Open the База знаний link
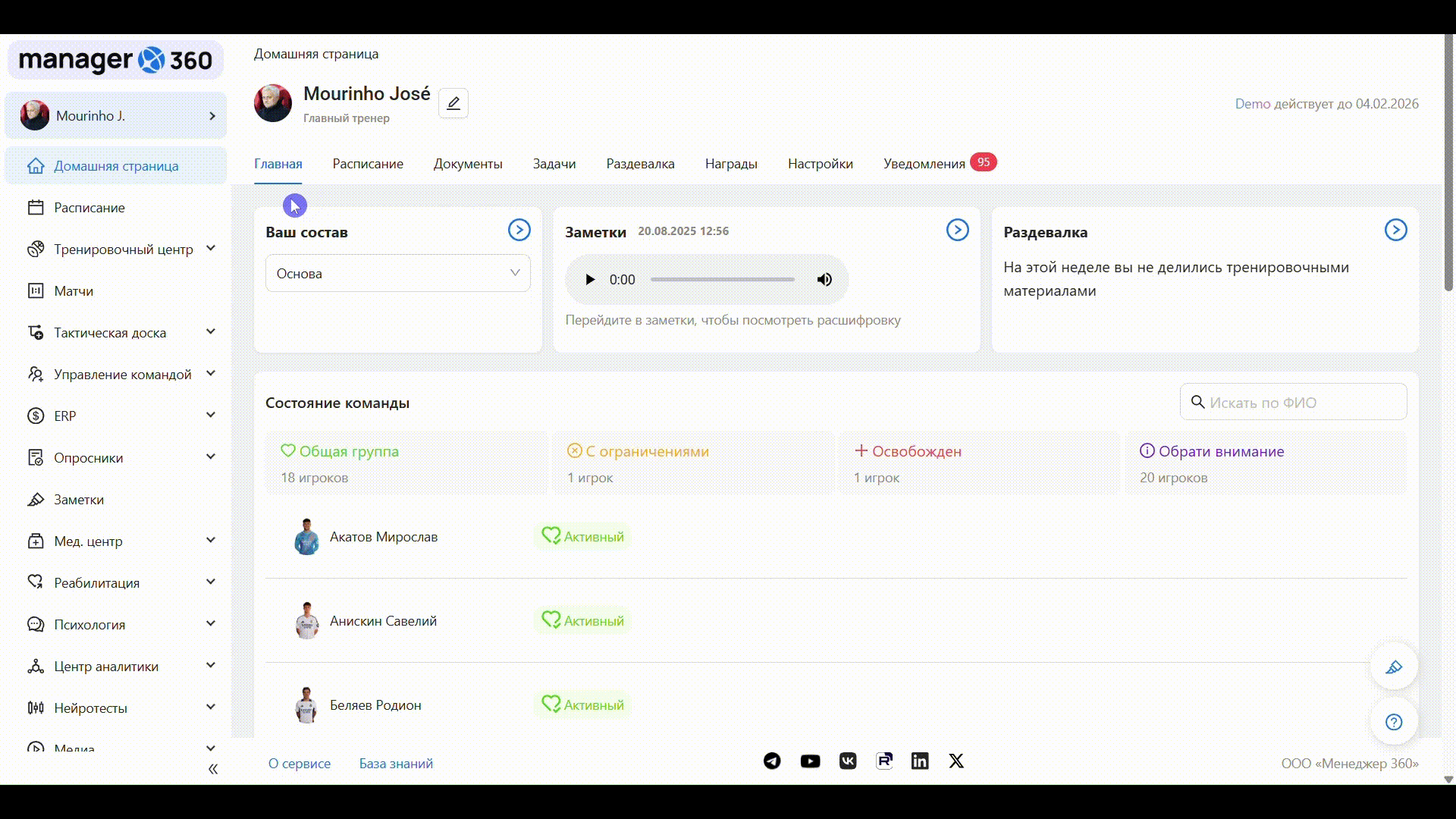The image size is (1456, 819). click(x=396, y=764)
